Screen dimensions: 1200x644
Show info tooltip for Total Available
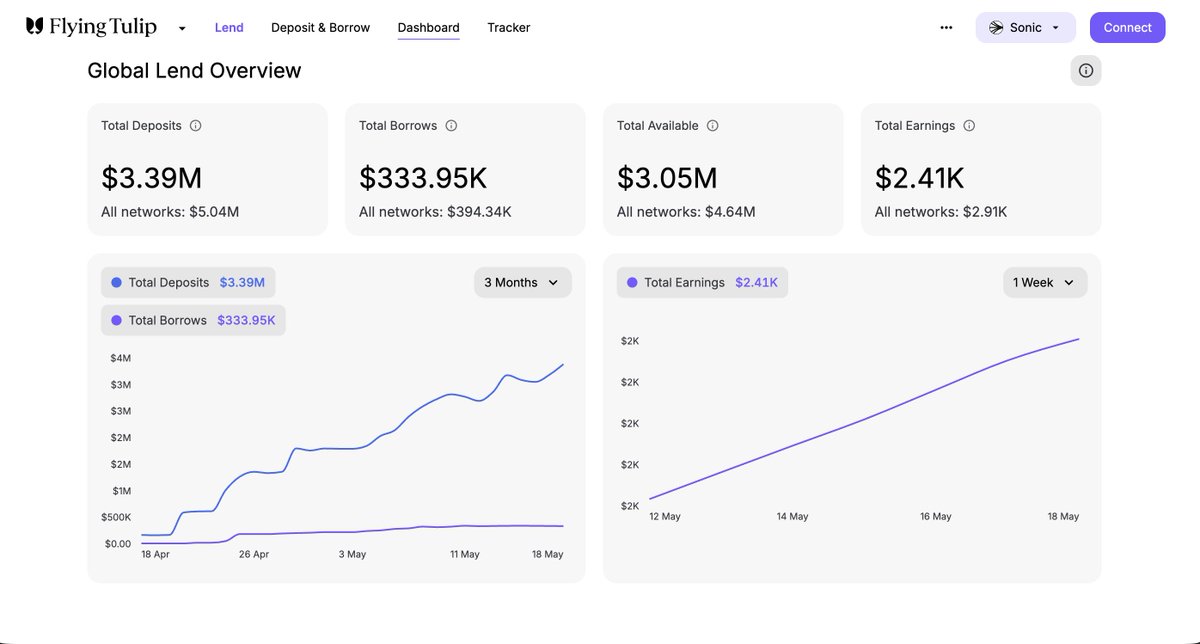coord(713,126)
